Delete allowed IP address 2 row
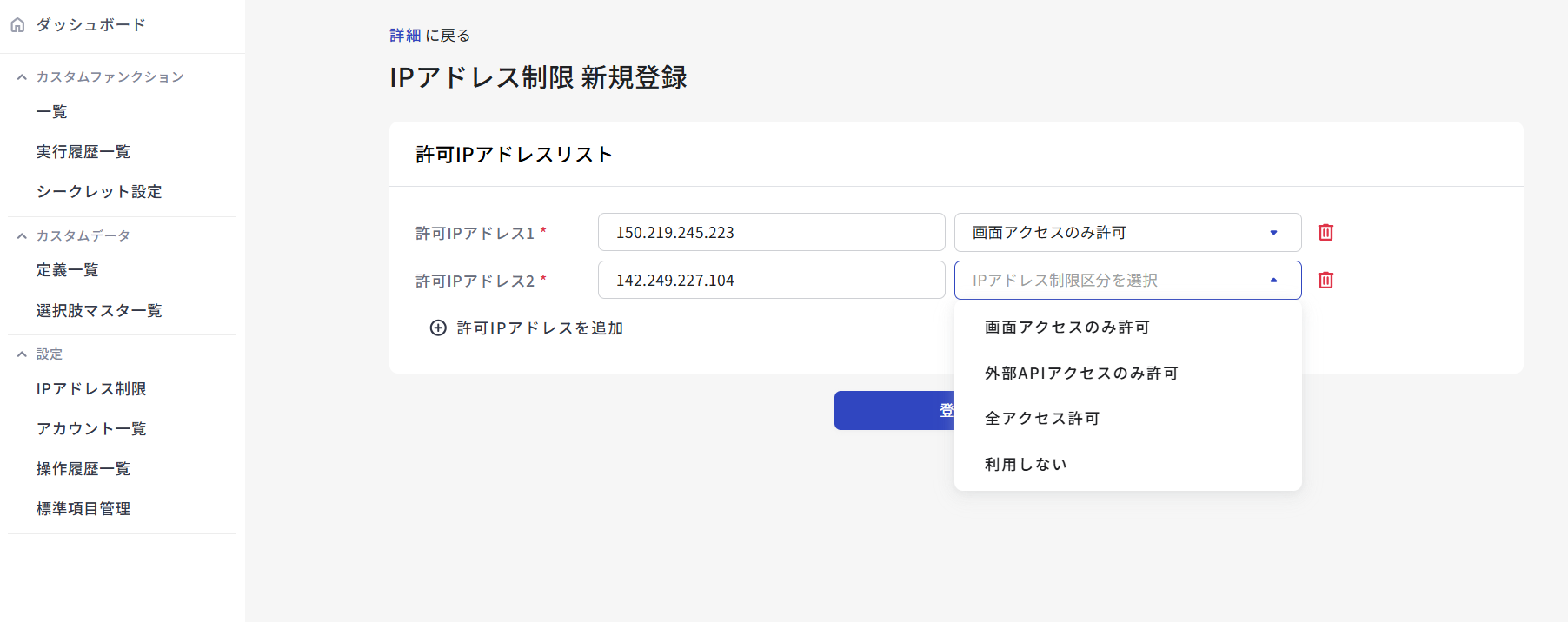1568x622 pixels. (1325, 280)
